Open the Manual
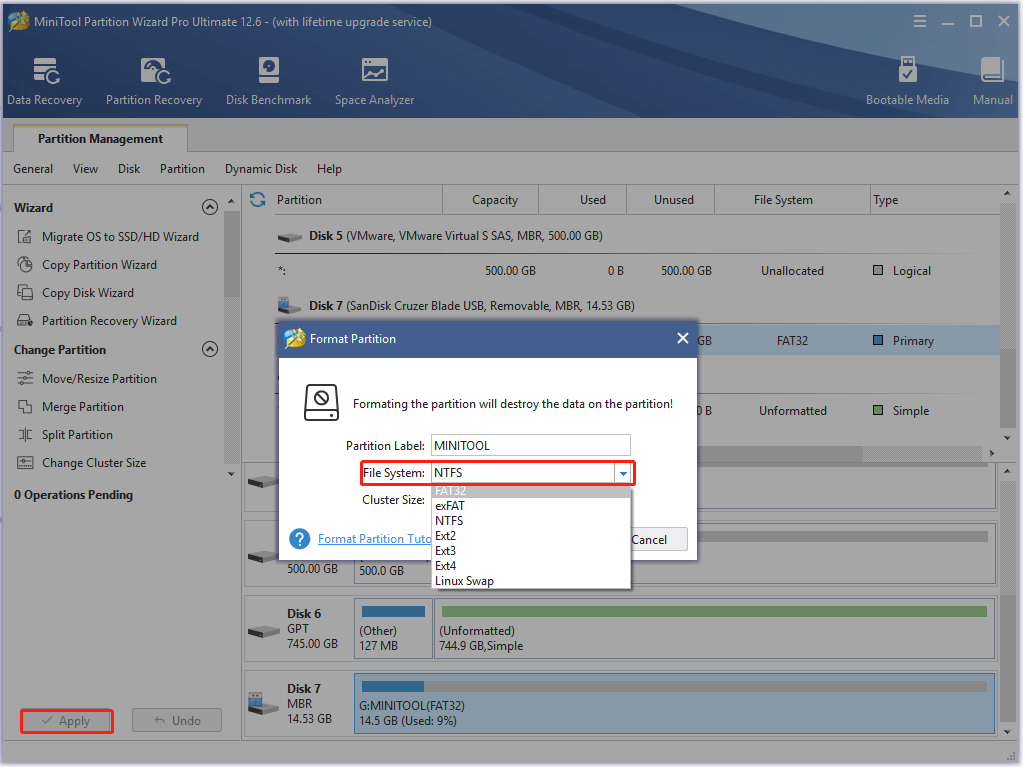Image resolution: width=1025 pixels, height=768 pixels. point(992,81)
